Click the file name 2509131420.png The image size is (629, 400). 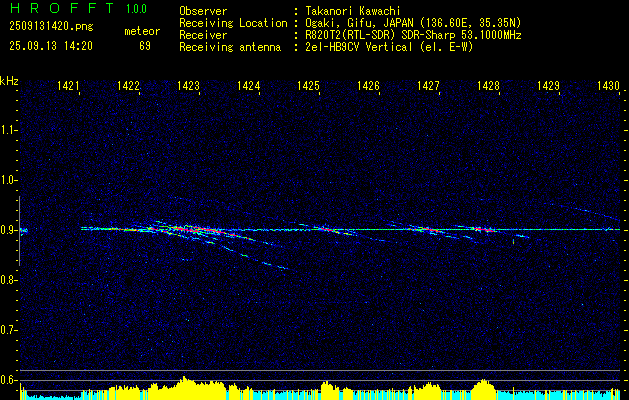pos(51,27)
